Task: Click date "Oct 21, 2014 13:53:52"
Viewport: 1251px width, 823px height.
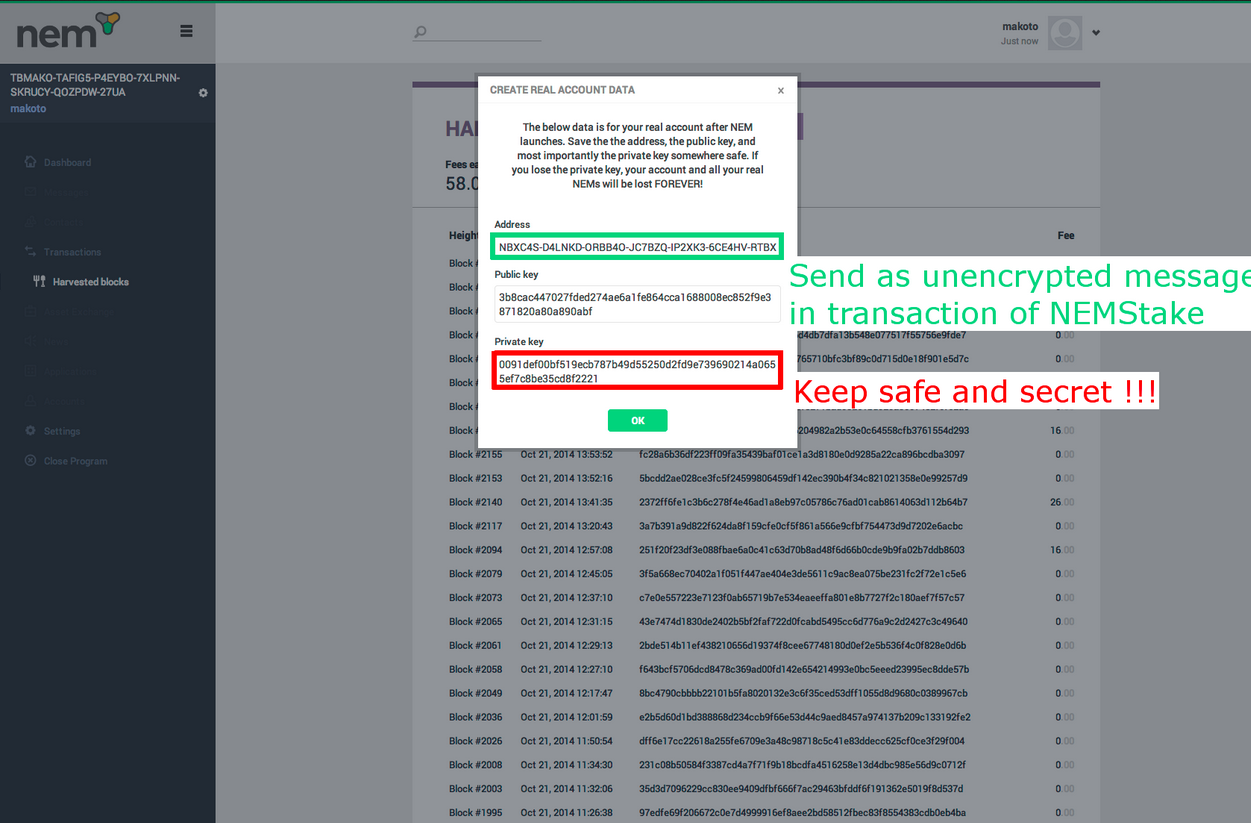Action: (x=566, y=455)
